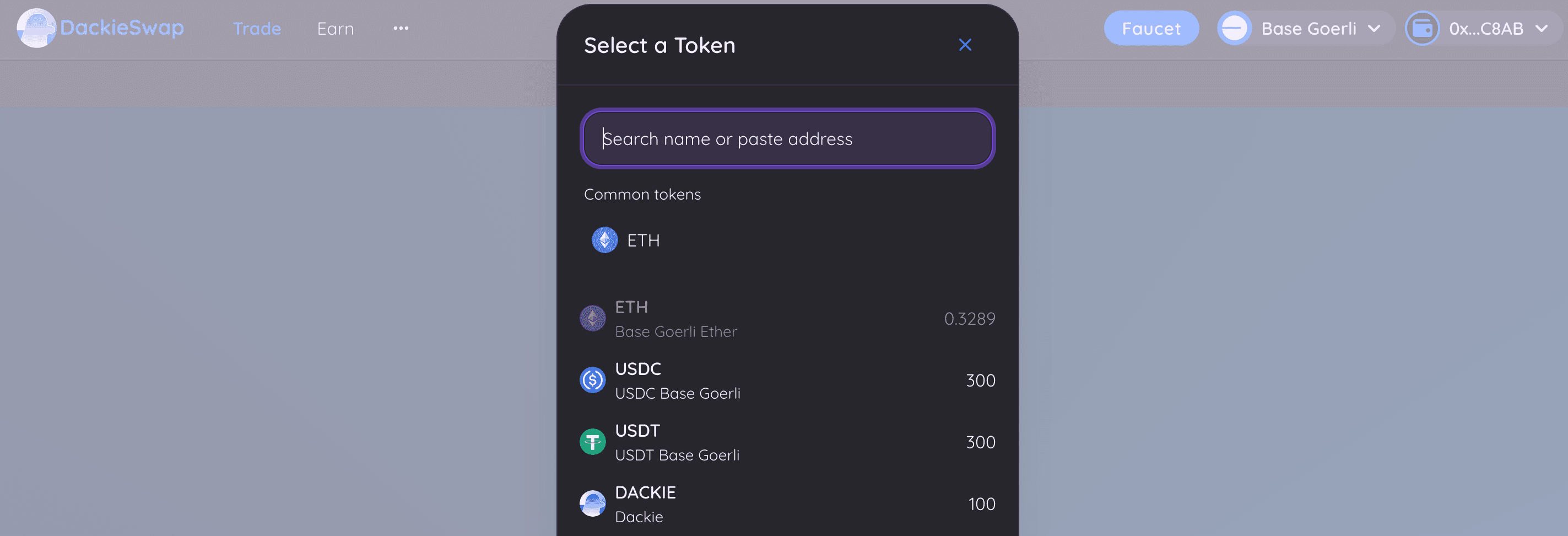Screen dimensions: 1568x536
Task: Click the USDT Tether icon
Action: coord(592,442)
